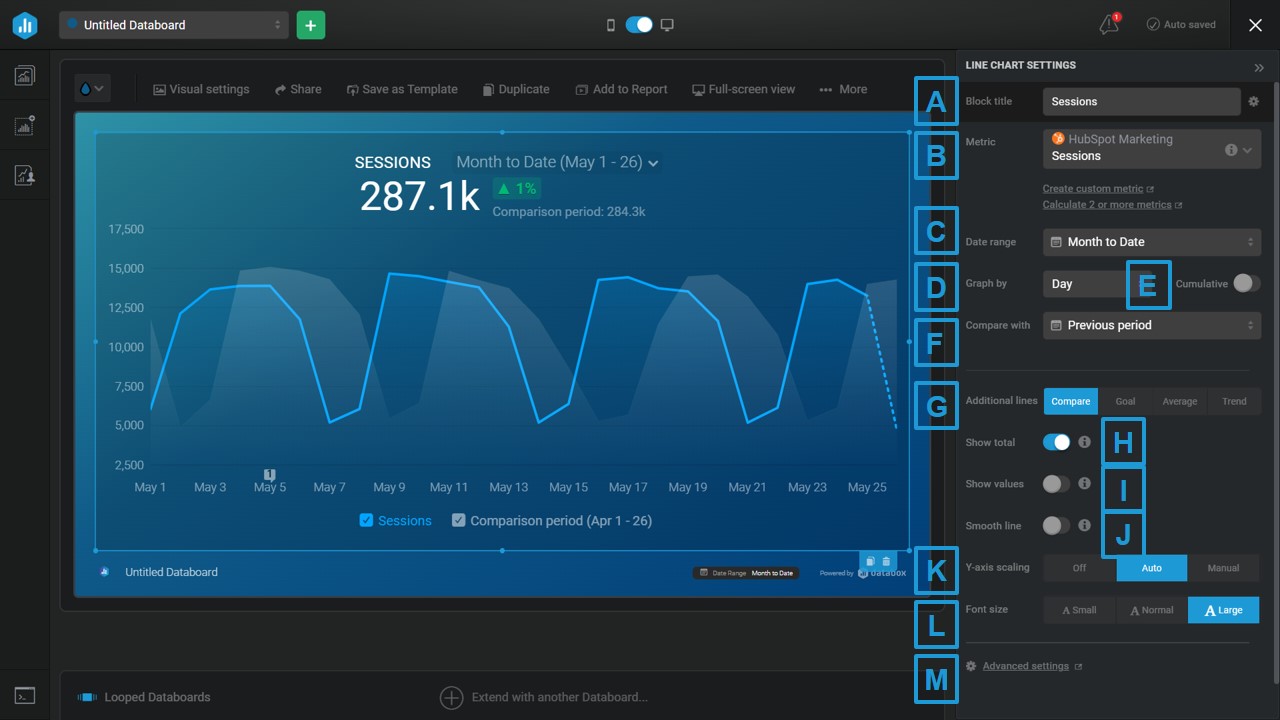Open the color theme droplet picker

tap(91, 89)
